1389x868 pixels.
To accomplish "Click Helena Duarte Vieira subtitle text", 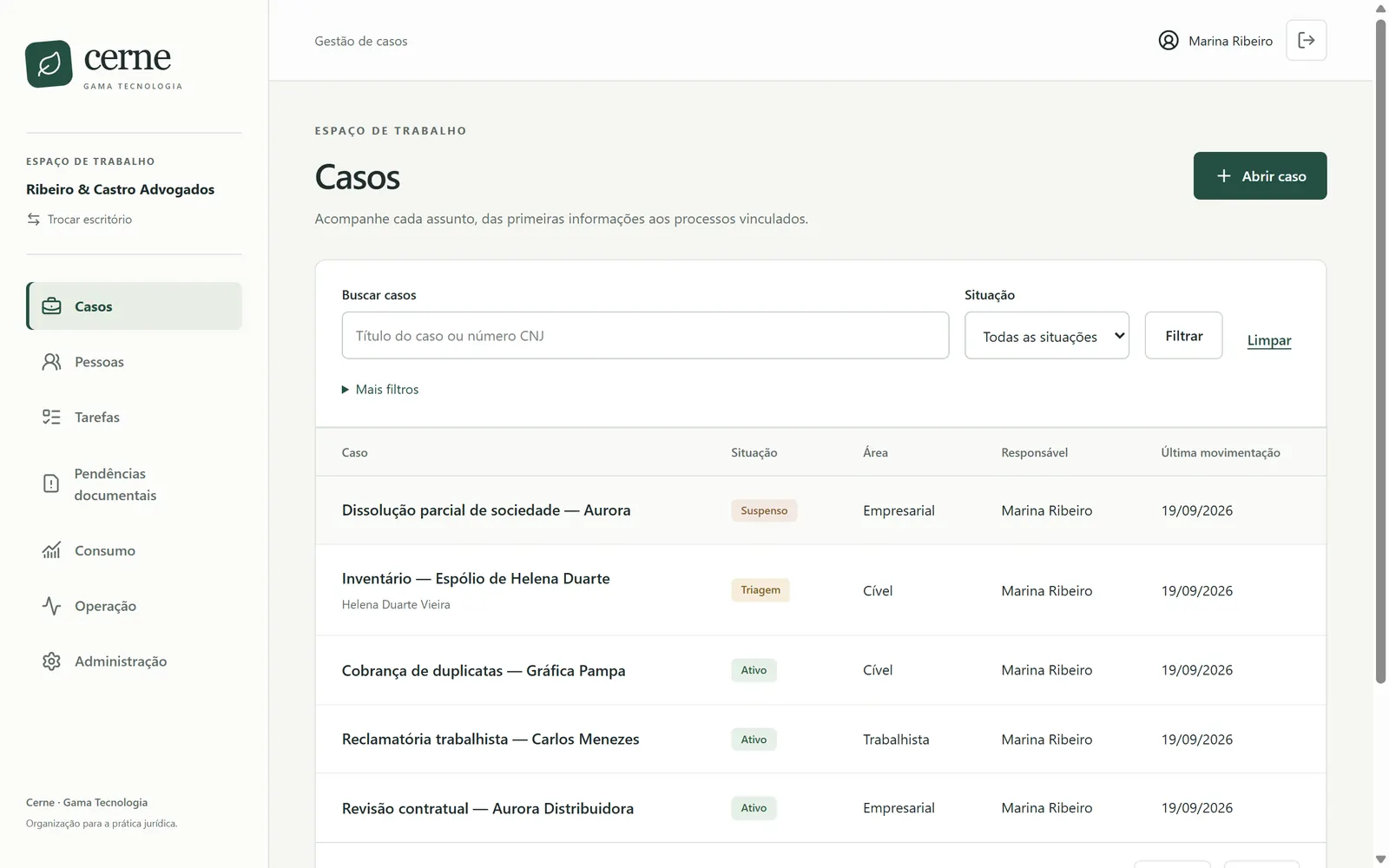I will coord(396,605).
